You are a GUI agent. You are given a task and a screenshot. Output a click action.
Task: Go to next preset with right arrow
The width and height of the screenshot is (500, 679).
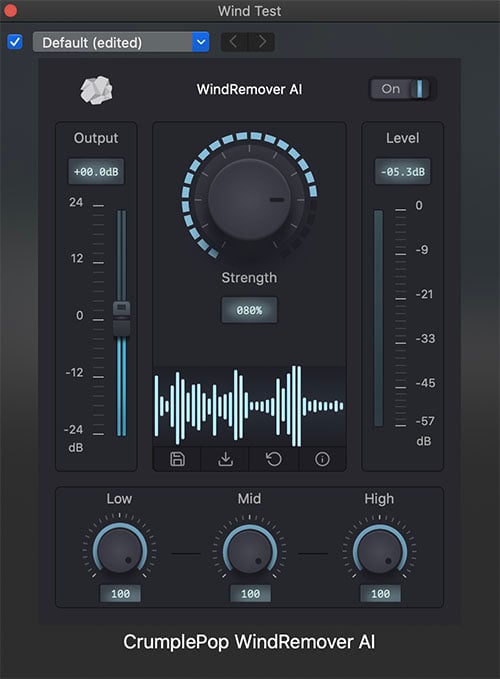coord(261,42)
